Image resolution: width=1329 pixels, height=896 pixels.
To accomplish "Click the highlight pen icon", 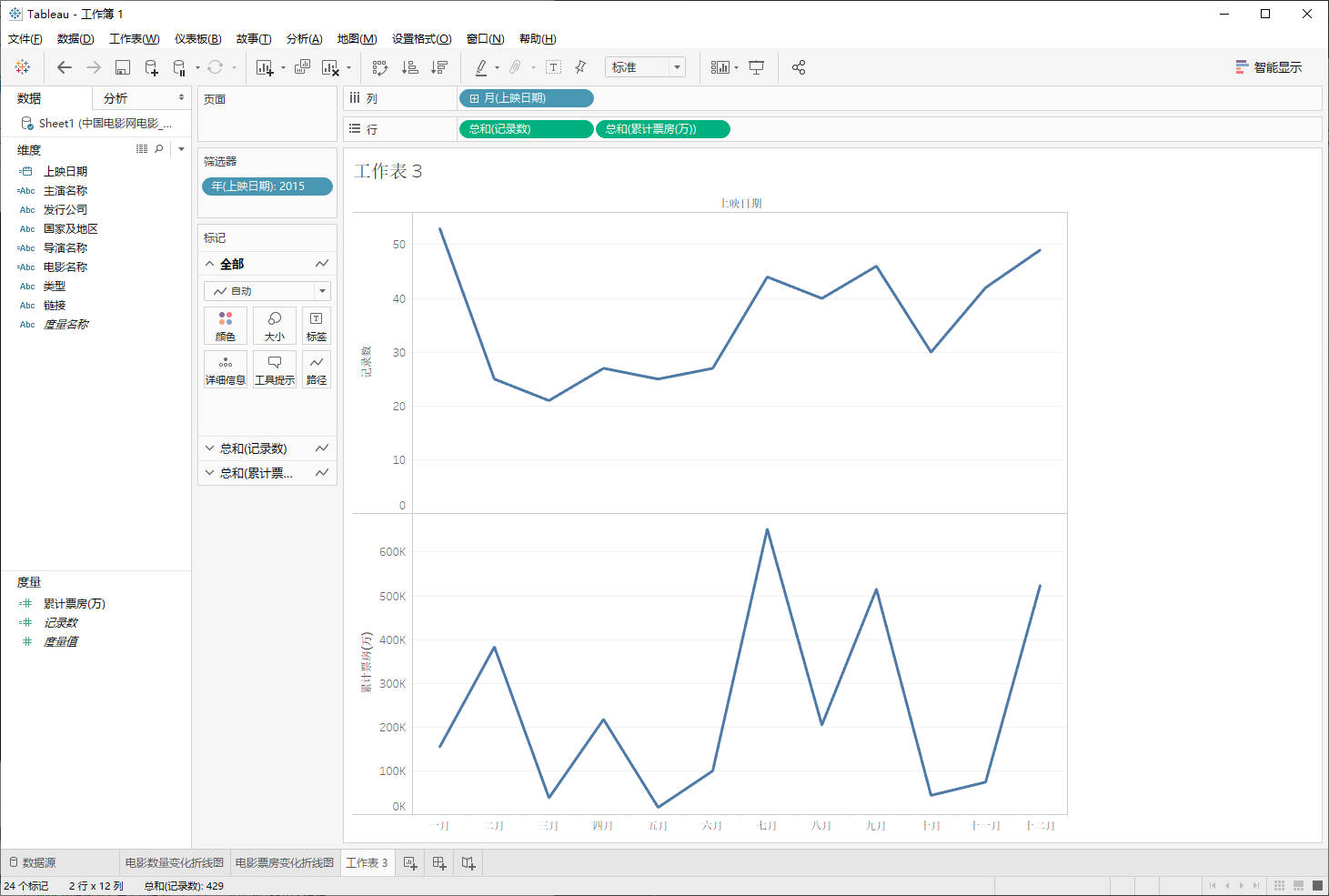I will pos(481,67).
